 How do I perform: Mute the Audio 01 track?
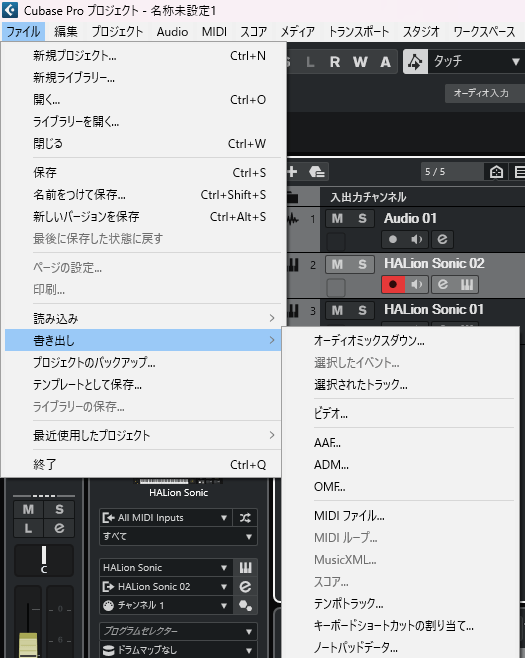click(338, 219)
